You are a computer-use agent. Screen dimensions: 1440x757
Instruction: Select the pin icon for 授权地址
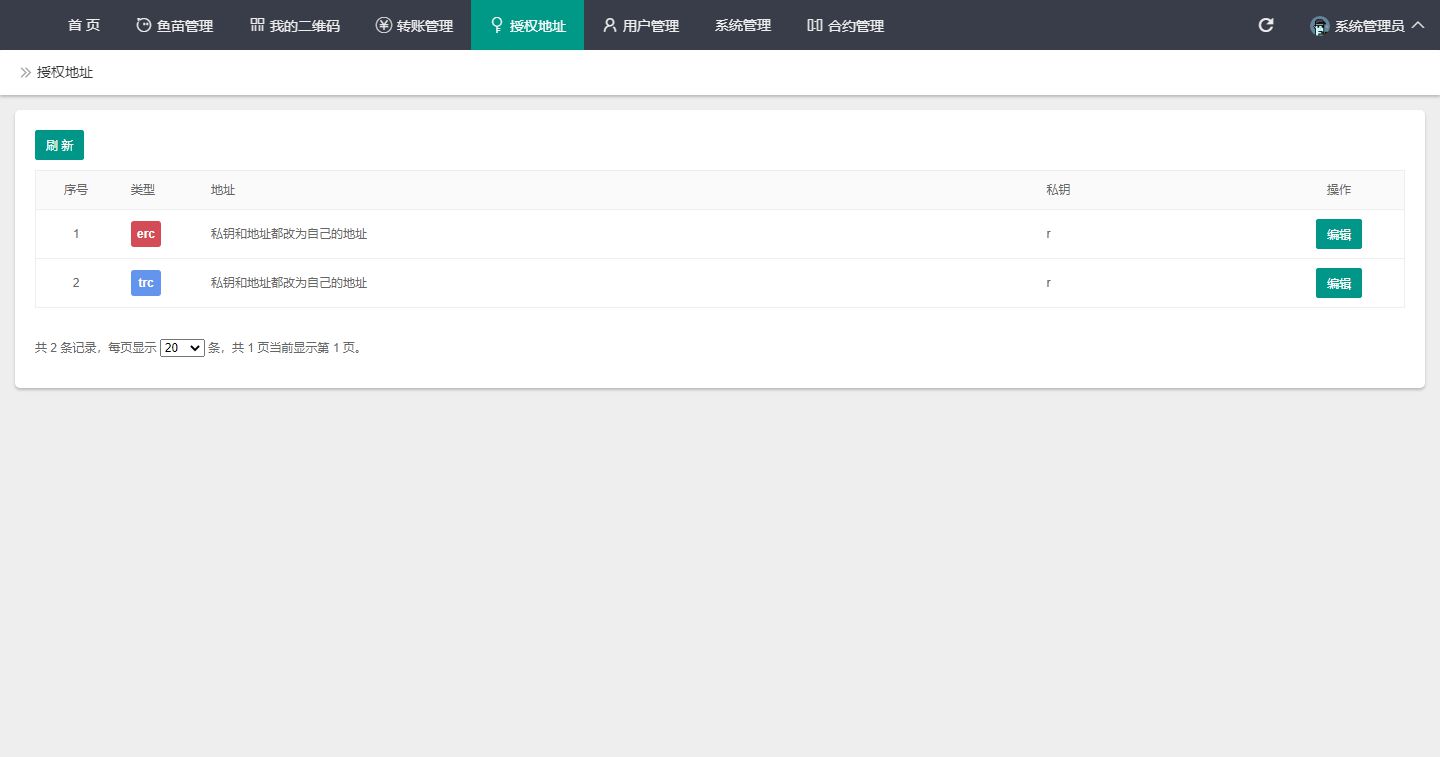click(497, 25)
